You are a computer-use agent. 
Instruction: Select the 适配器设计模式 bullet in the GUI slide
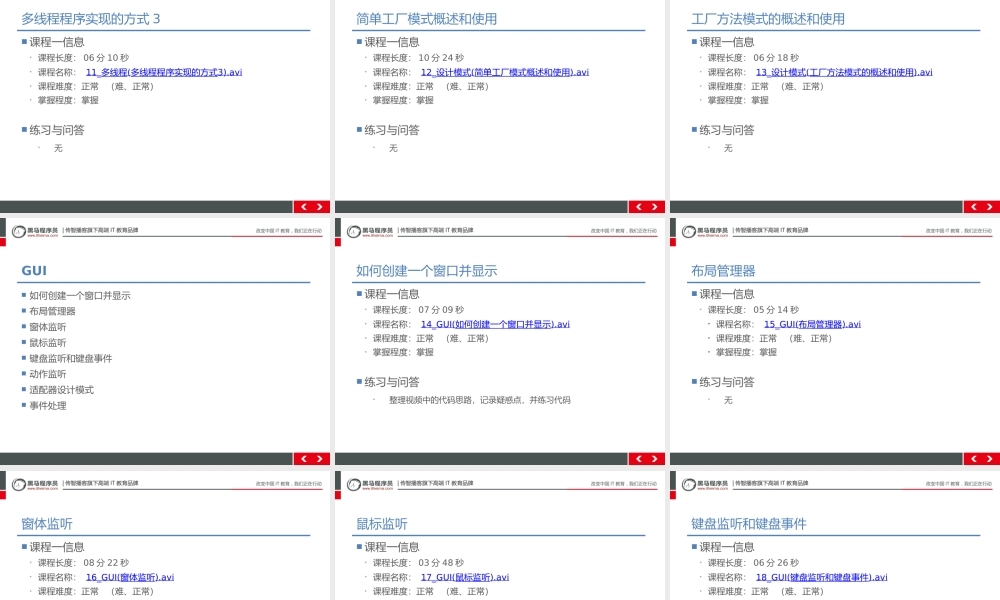click(61, 390)
